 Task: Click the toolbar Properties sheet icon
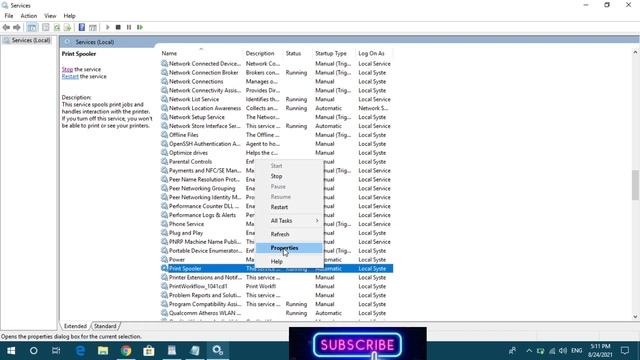(46, 27)
